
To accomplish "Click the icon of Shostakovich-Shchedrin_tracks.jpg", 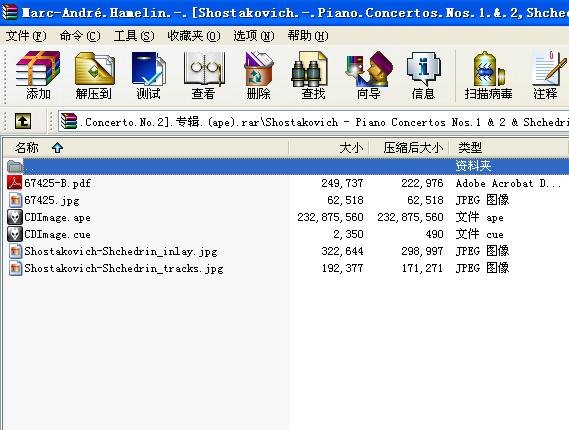I will click(15, 268).
